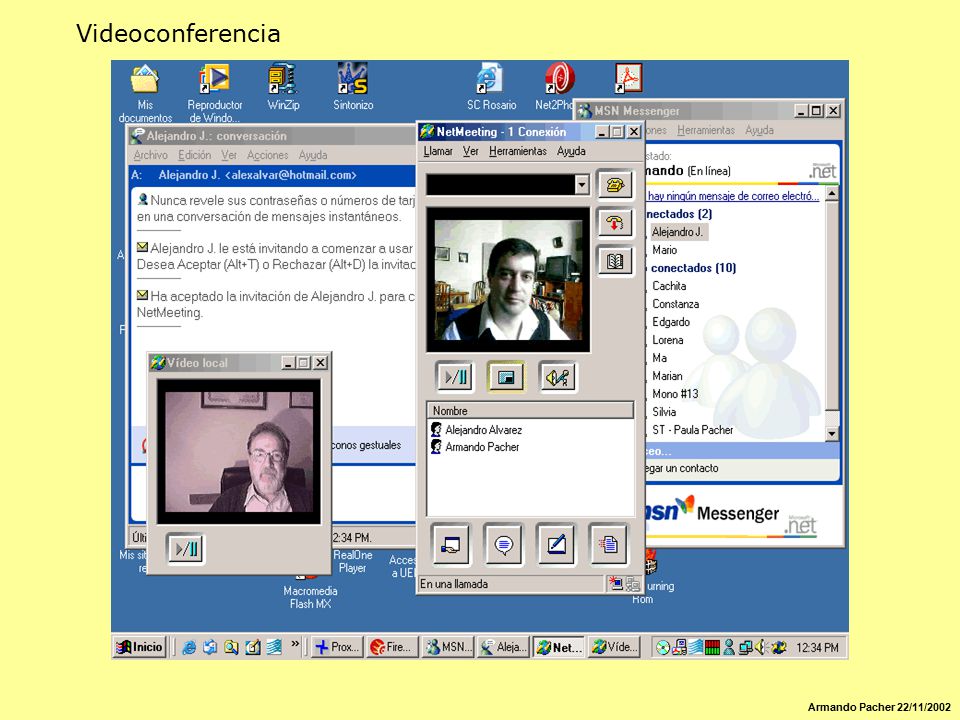Open Acciones menu in the conversation window
The image size is (960, 720).
pos(268,156)
